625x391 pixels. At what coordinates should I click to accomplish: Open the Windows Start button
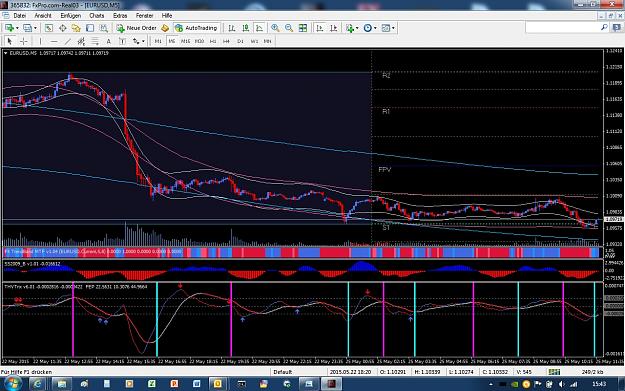pyautogui.click(x=12, y=384)
